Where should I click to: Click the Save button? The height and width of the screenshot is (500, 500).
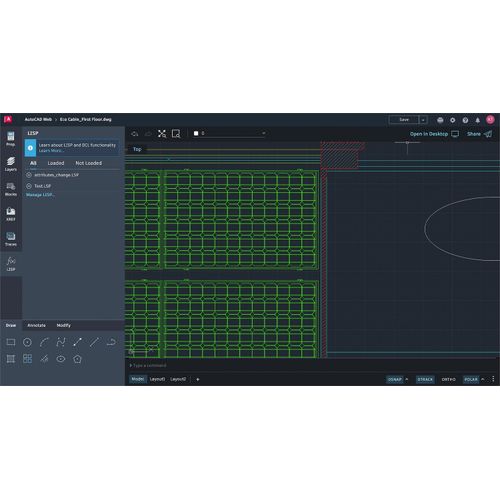404,120
